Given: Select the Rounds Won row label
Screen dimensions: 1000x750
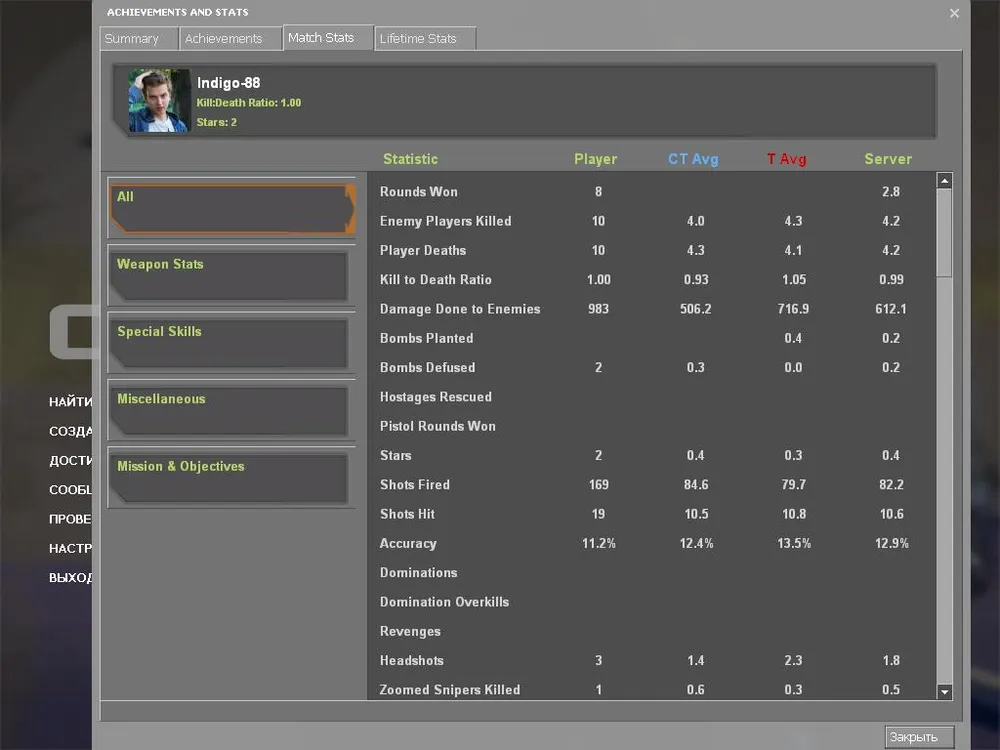Looking at the screenshot, I should (418, 192).
